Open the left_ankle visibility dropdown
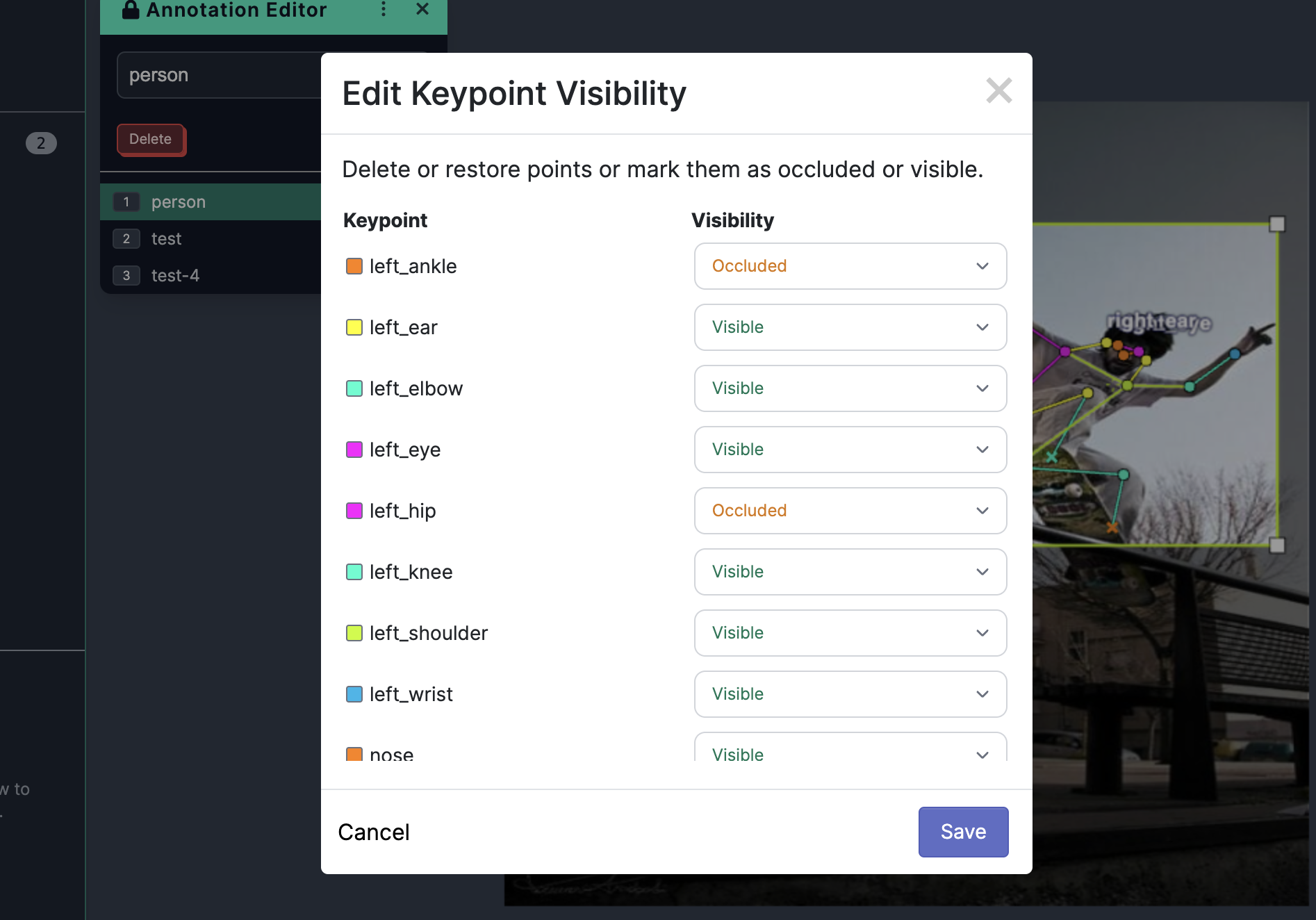Screen dimensions: 1316x920 (850, 266)
